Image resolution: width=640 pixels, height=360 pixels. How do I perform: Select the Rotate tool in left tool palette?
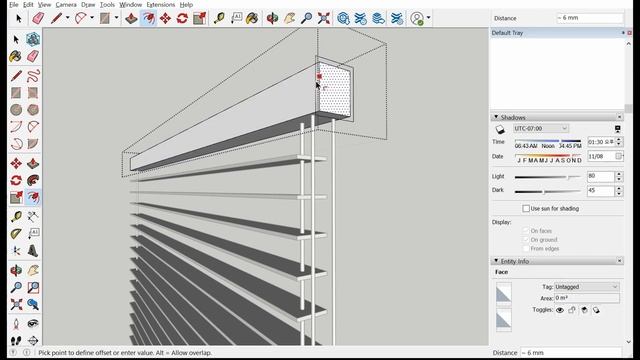(16, 180)
